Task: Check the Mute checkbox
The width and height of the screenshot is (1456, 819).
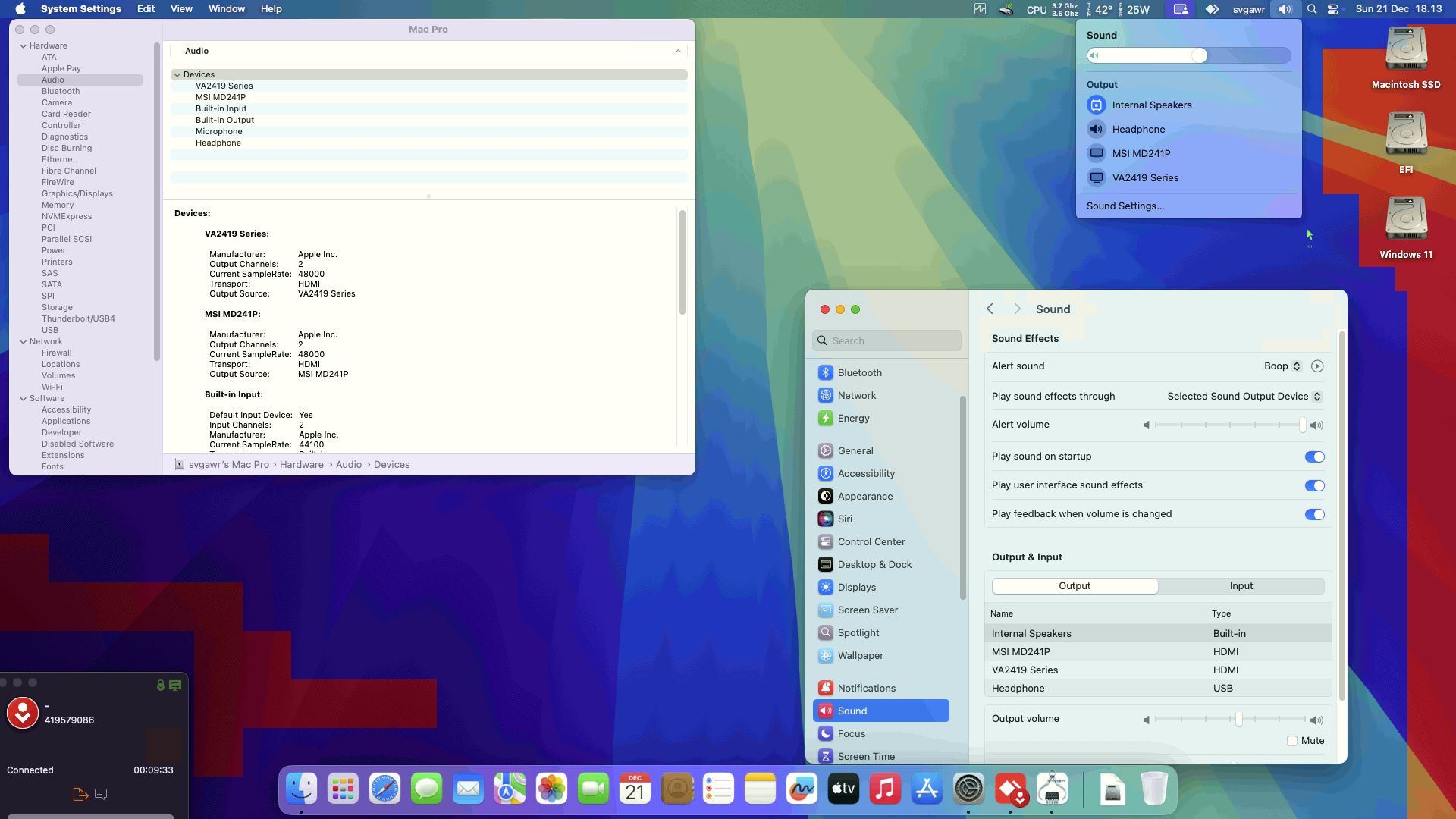Action: coord(1292,741)
